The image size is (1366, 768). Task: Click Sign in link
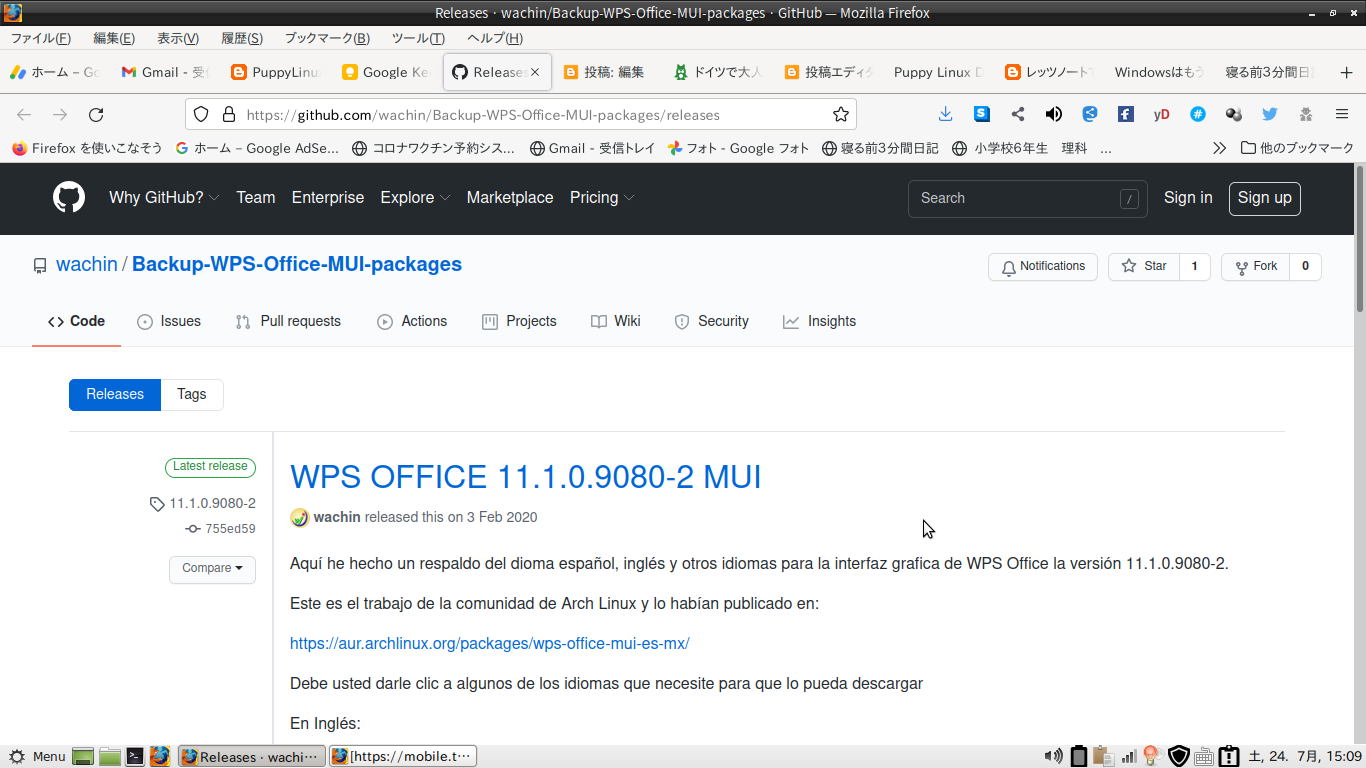(x=1188, y=198)
